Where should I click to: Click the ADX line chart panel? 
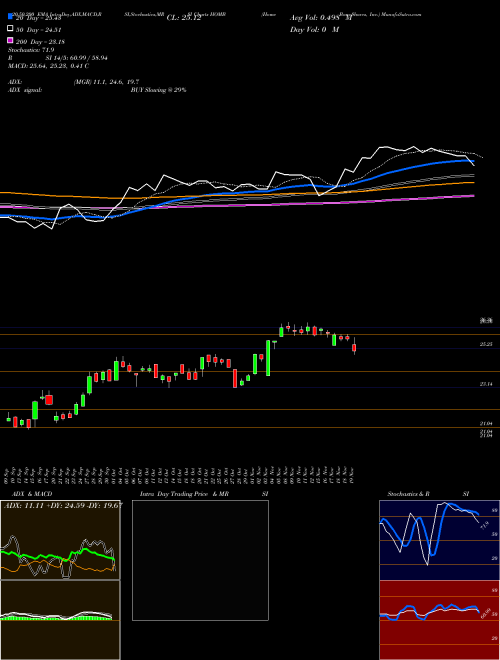[60, 540]
